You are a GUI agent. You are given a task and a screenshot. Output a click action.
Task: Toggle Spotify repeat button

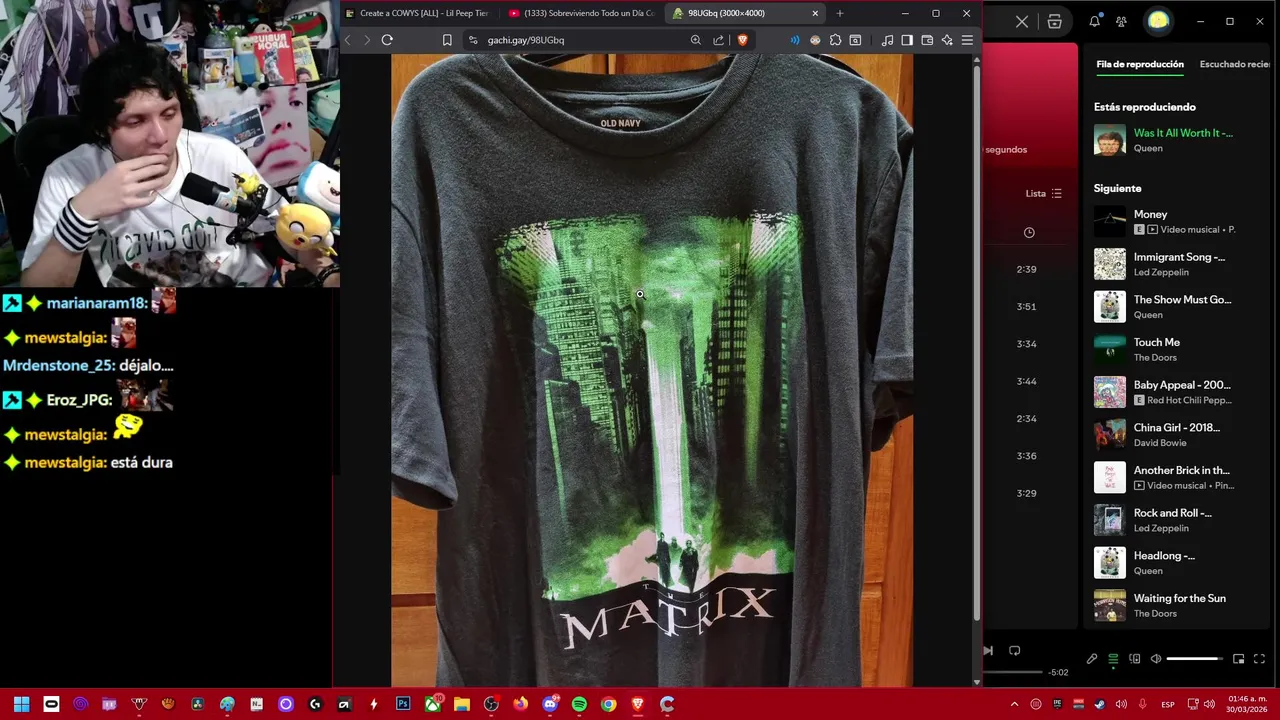1014,650
